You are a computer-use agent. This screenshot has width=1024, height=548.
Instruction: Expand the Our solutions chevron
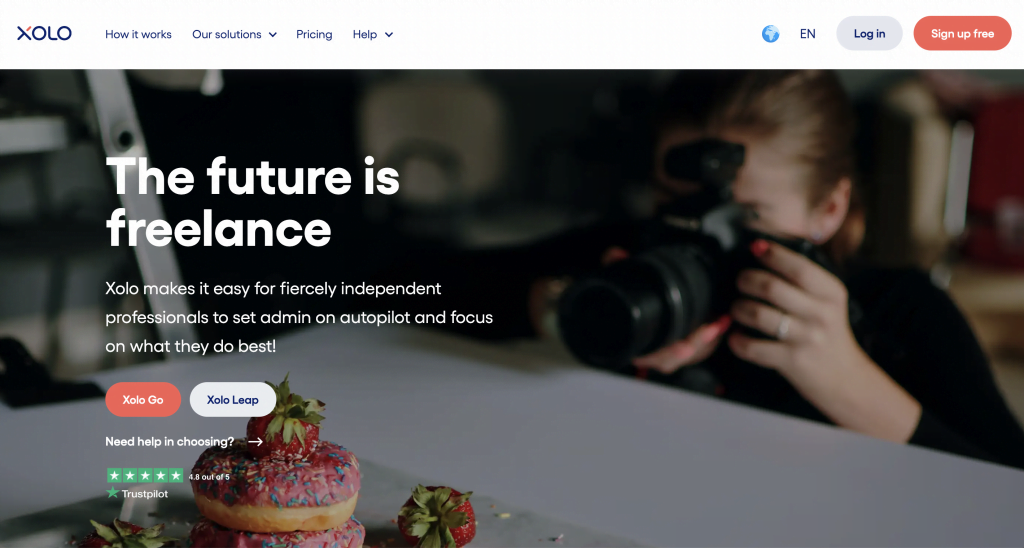[272, 35]
